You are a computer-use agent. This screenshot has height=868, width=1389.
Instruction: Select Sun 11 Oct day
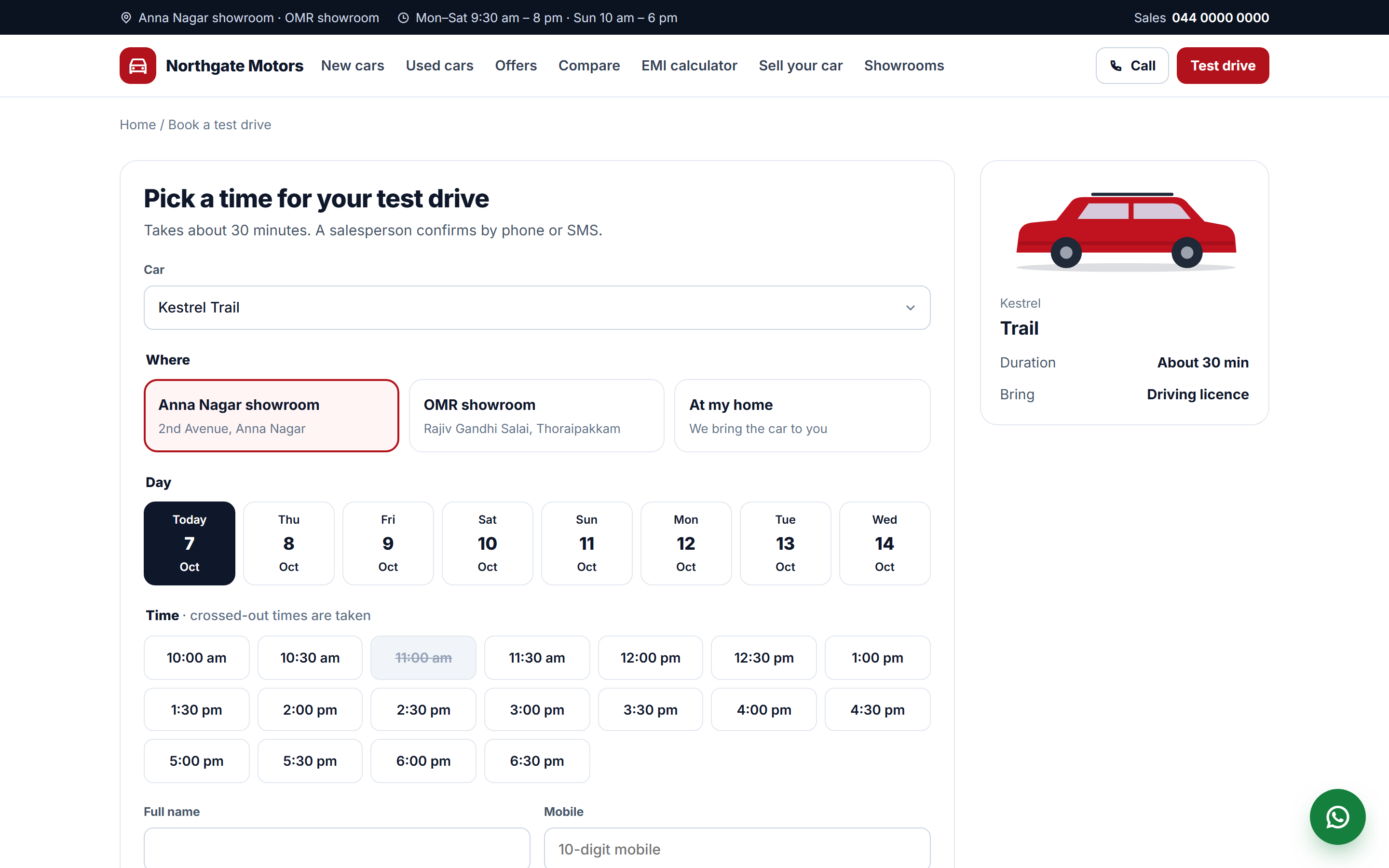(x=586, y=543)
